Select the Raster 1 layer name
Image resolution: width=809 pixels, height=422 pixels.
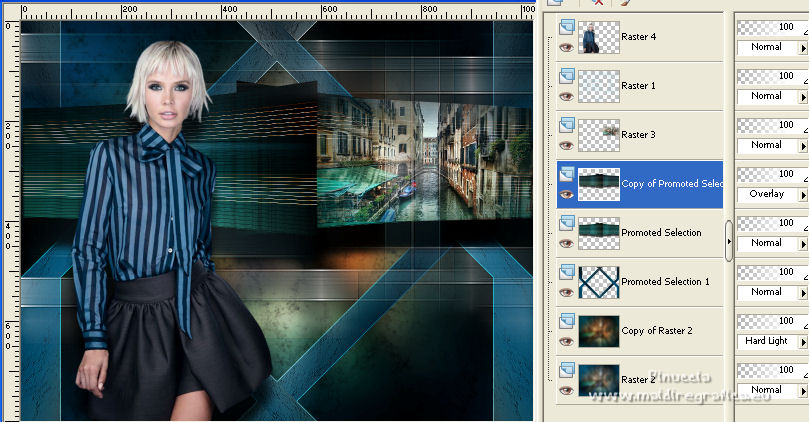[638, 86]
